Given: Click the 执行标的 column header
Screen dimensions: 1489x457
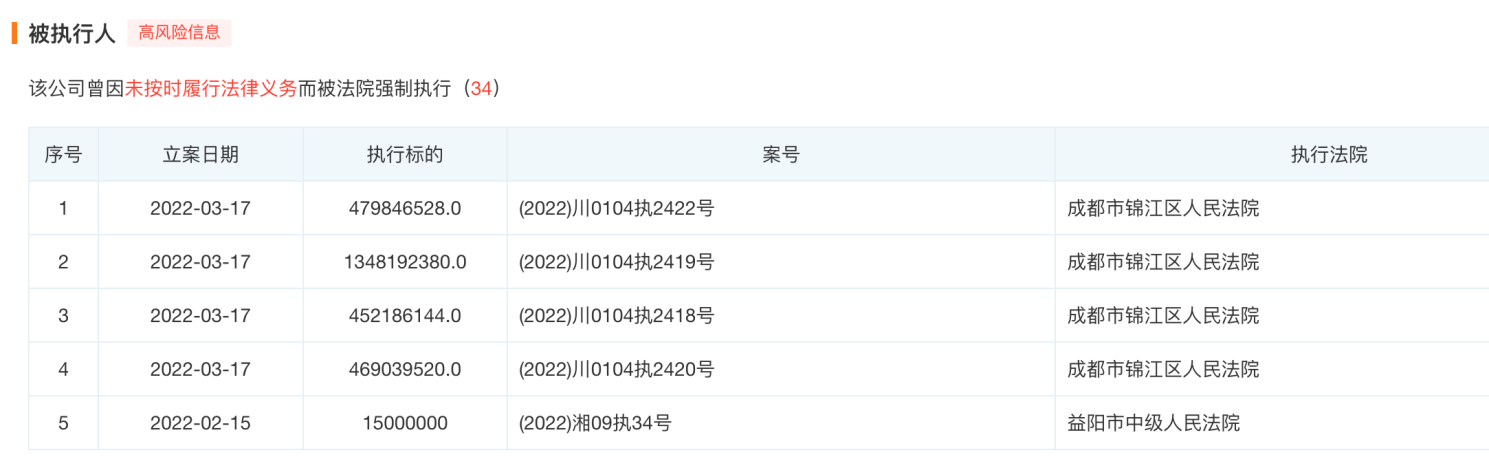Looking at the screenshot, I should (x=405, y=155).
